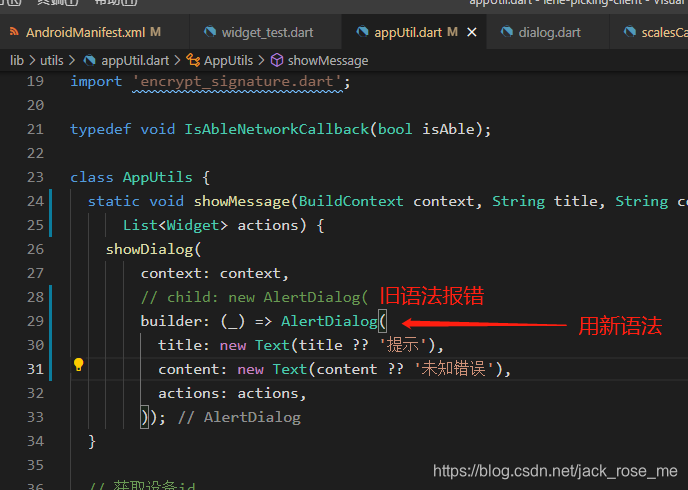The width and height of the screenshot is (688, 490).
Task: Click line number 33 in the gutter
Action: click(x=35, y=417)
